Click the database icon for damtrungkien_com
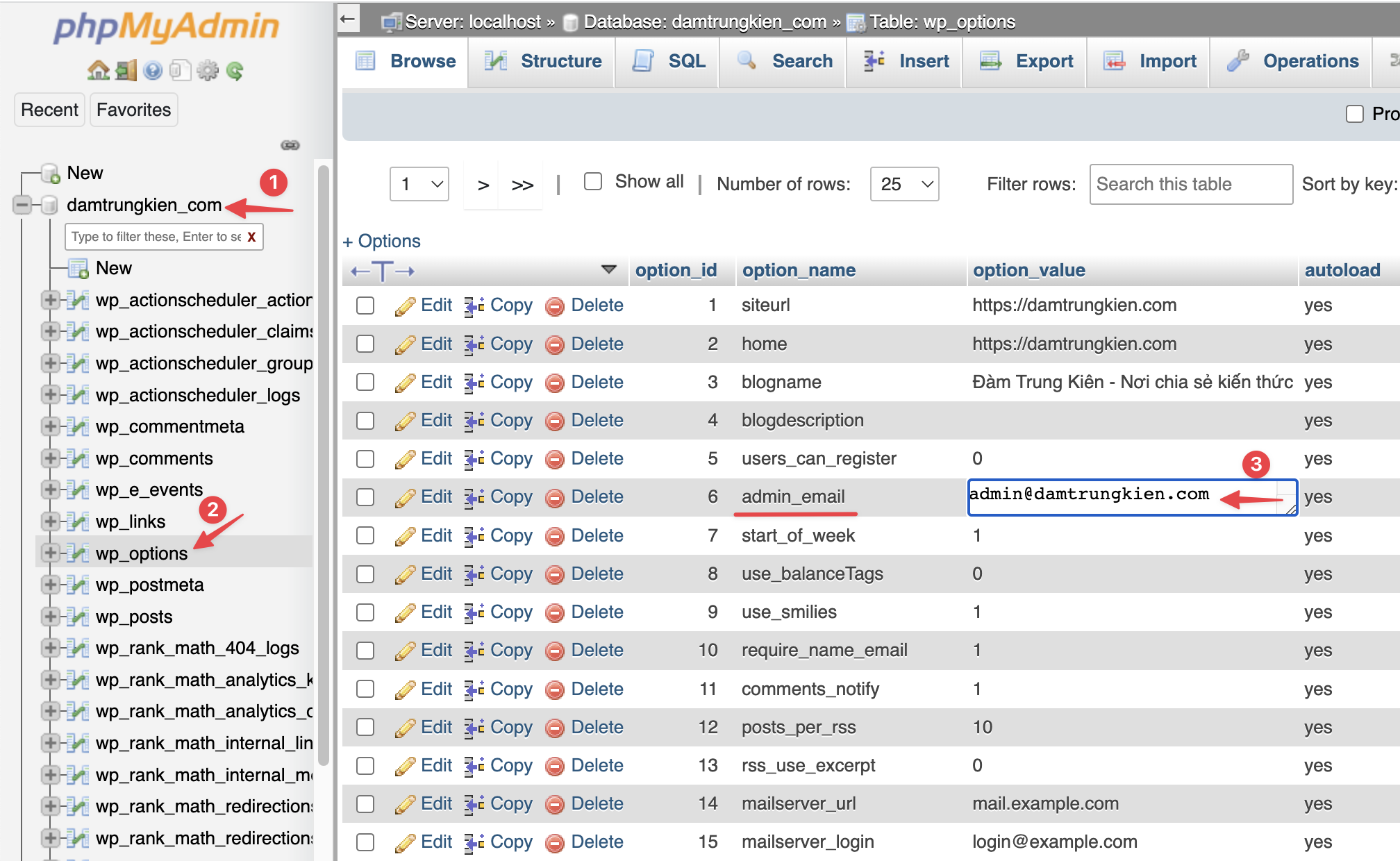Image resolution: width=1400 pixels, height=861 pixels. point(49,205)
